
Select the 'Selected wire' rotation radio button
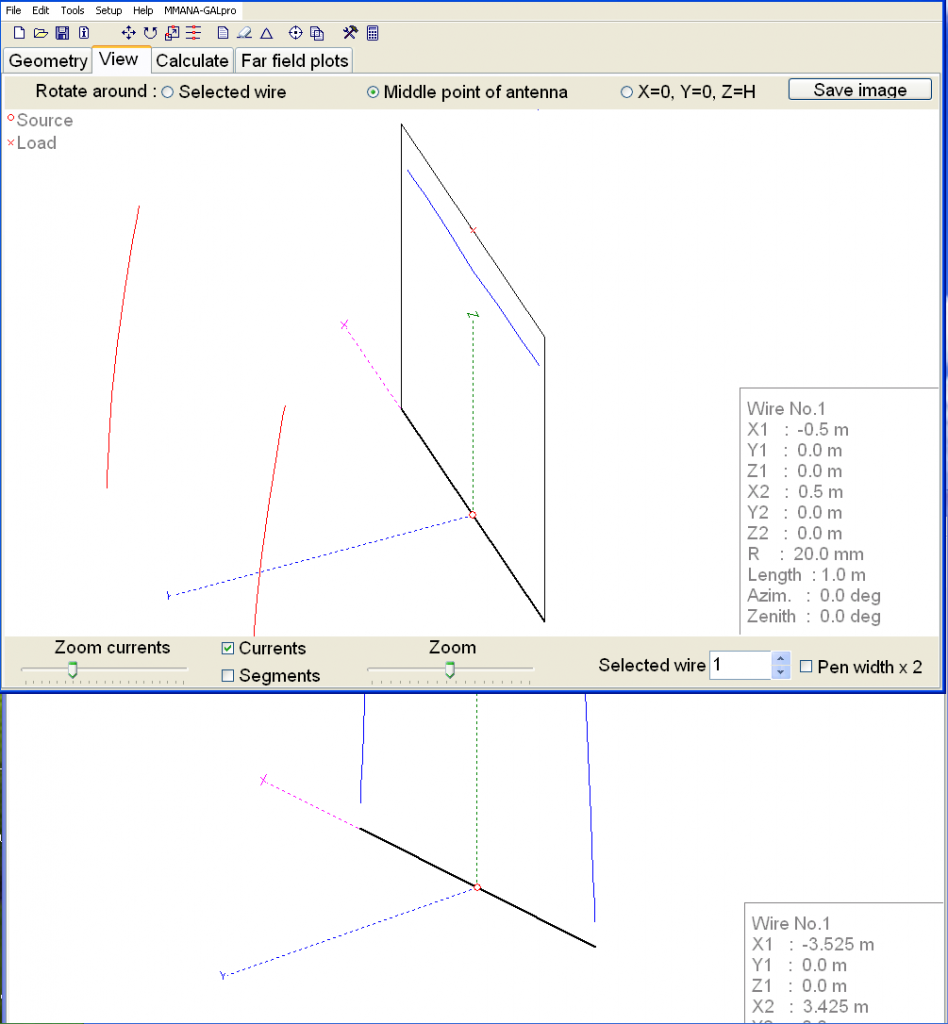click(x=168, y=92)
